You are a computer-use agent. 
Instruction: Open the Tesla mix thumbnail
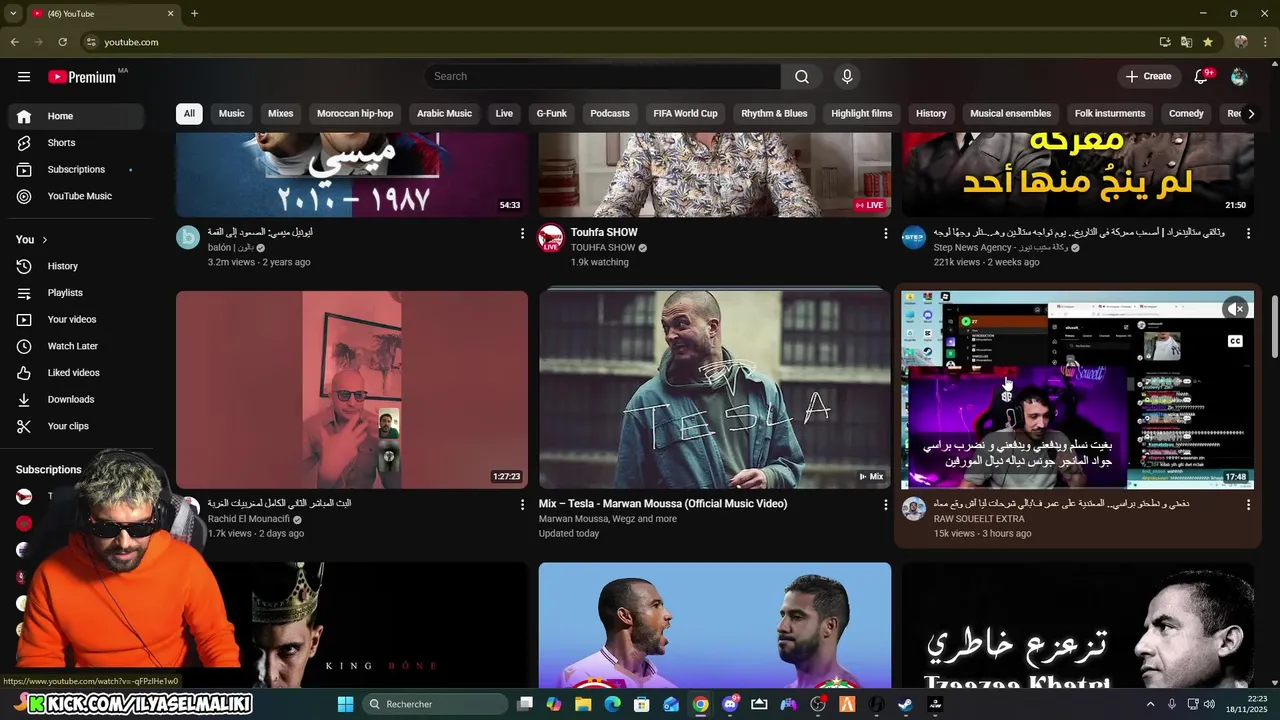(714, 389)
